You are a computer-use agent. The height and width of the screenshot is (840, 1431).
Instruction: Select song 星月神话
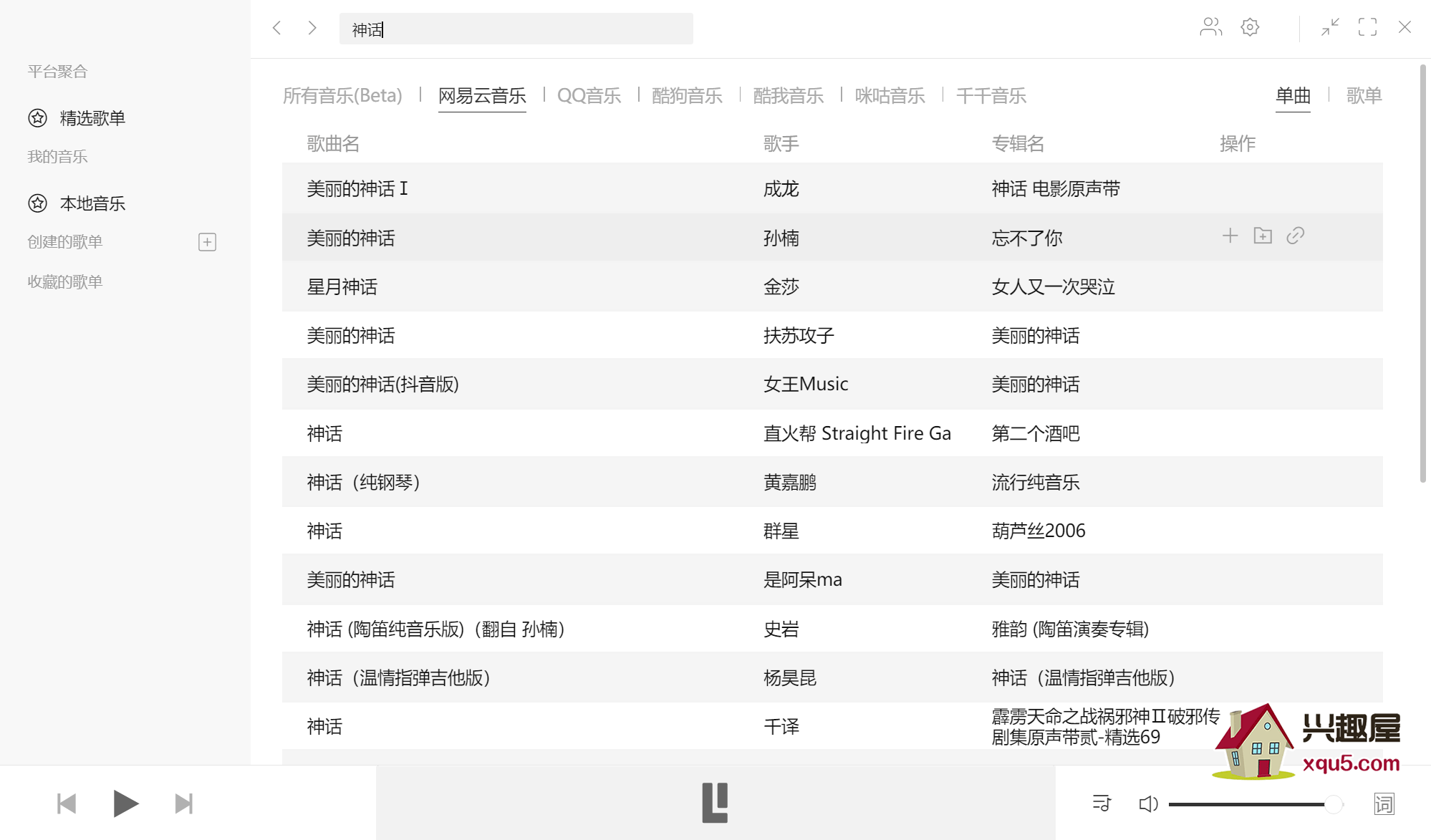click(342, 287)
